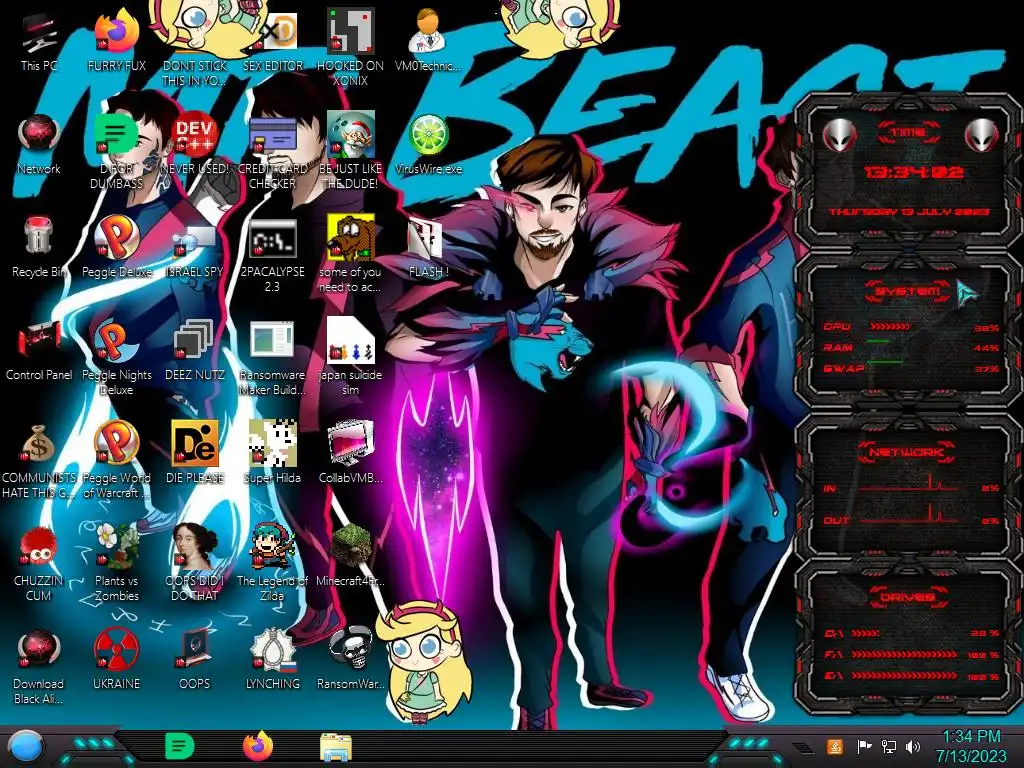The height and width of the screenshot is (768, 1024).
Task: Open the Action Center flag icon
Action: click(x=864, y=746)
